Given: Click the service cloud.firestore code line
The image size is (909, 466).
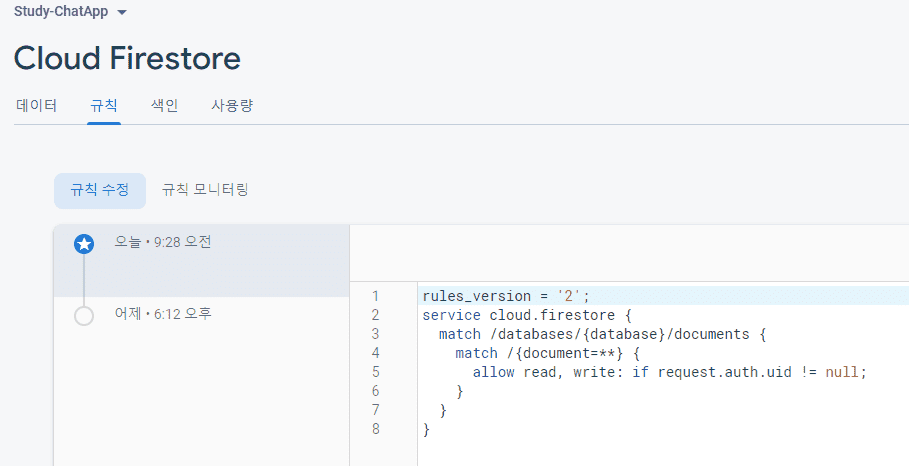Looking at the screenshot, I should pos(526,315).
